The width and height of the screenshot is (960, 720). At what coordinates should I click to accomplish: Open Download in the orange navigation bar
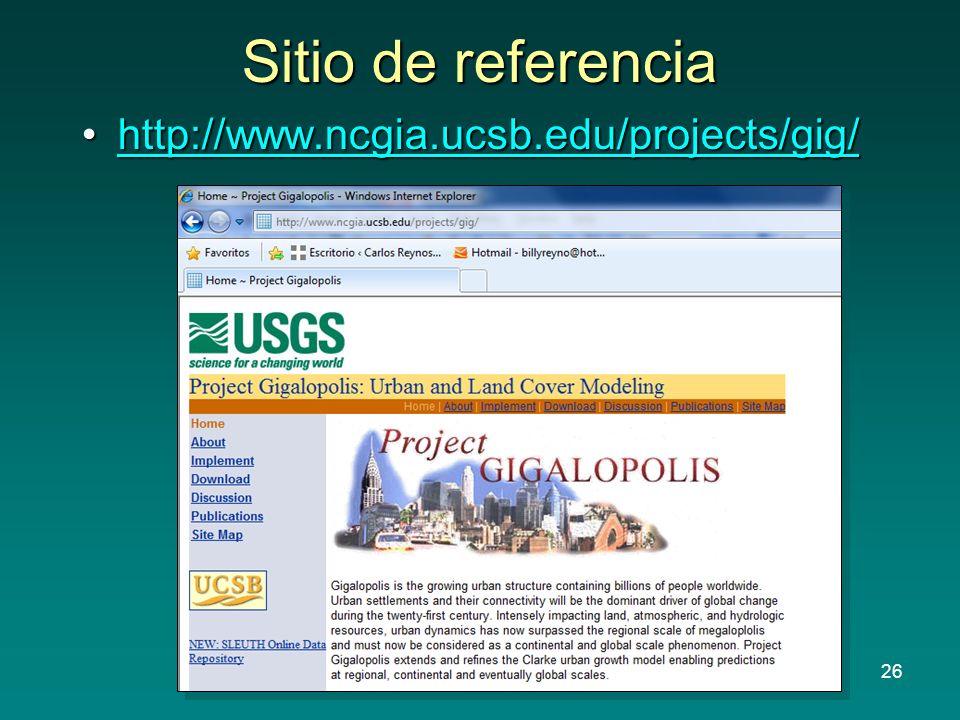570,407
